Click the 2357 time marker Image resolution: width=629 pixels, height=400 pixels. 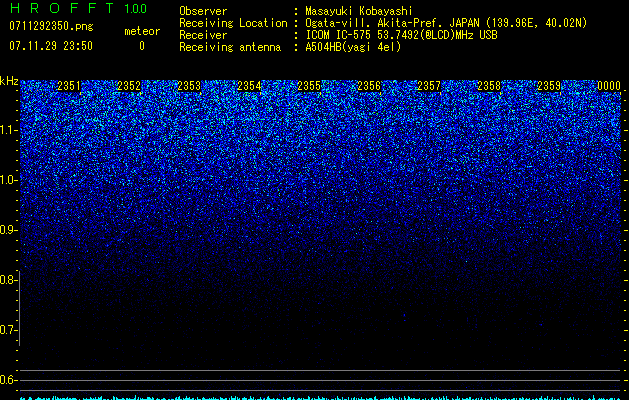429,86
